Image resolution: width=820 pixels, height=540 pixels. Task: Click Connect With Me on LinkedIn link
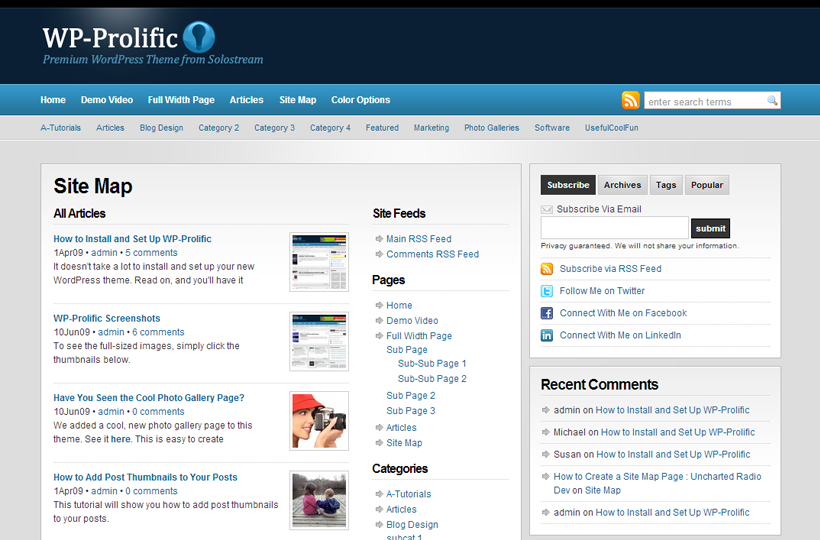click(620, 335)
